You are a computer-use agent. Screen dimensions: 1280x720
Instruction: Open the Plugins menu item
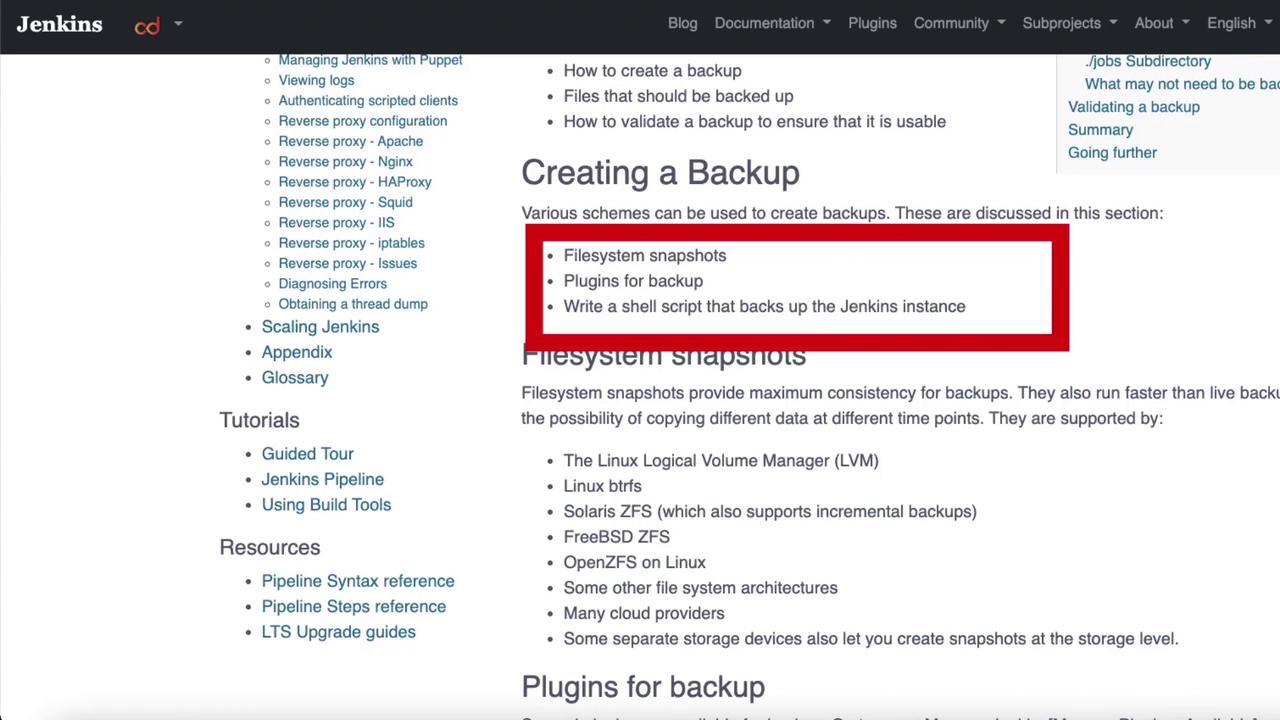pos(872,23)
